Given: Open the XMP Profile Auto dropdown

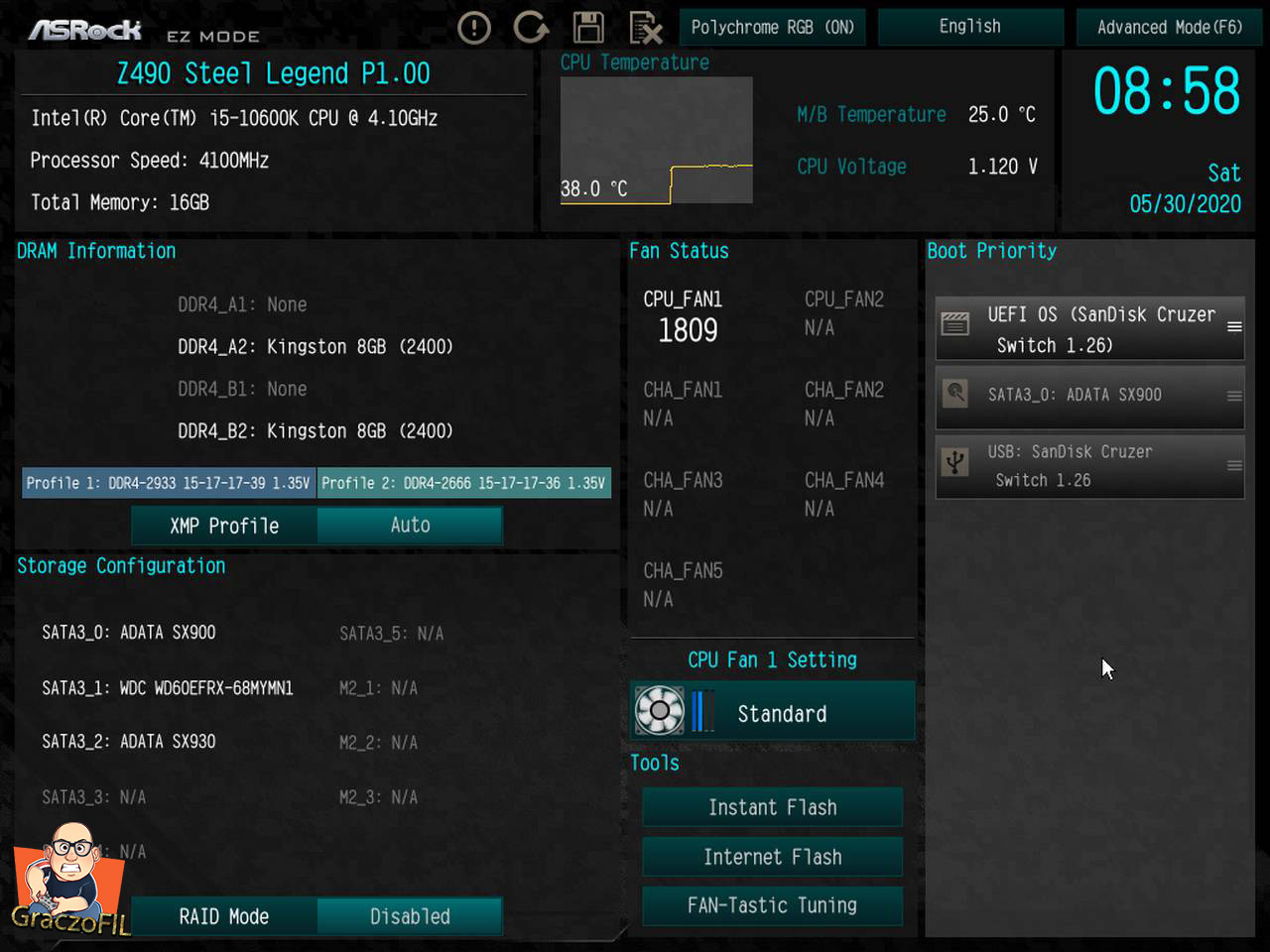Looking at the screenshot, I should [410, 526].
